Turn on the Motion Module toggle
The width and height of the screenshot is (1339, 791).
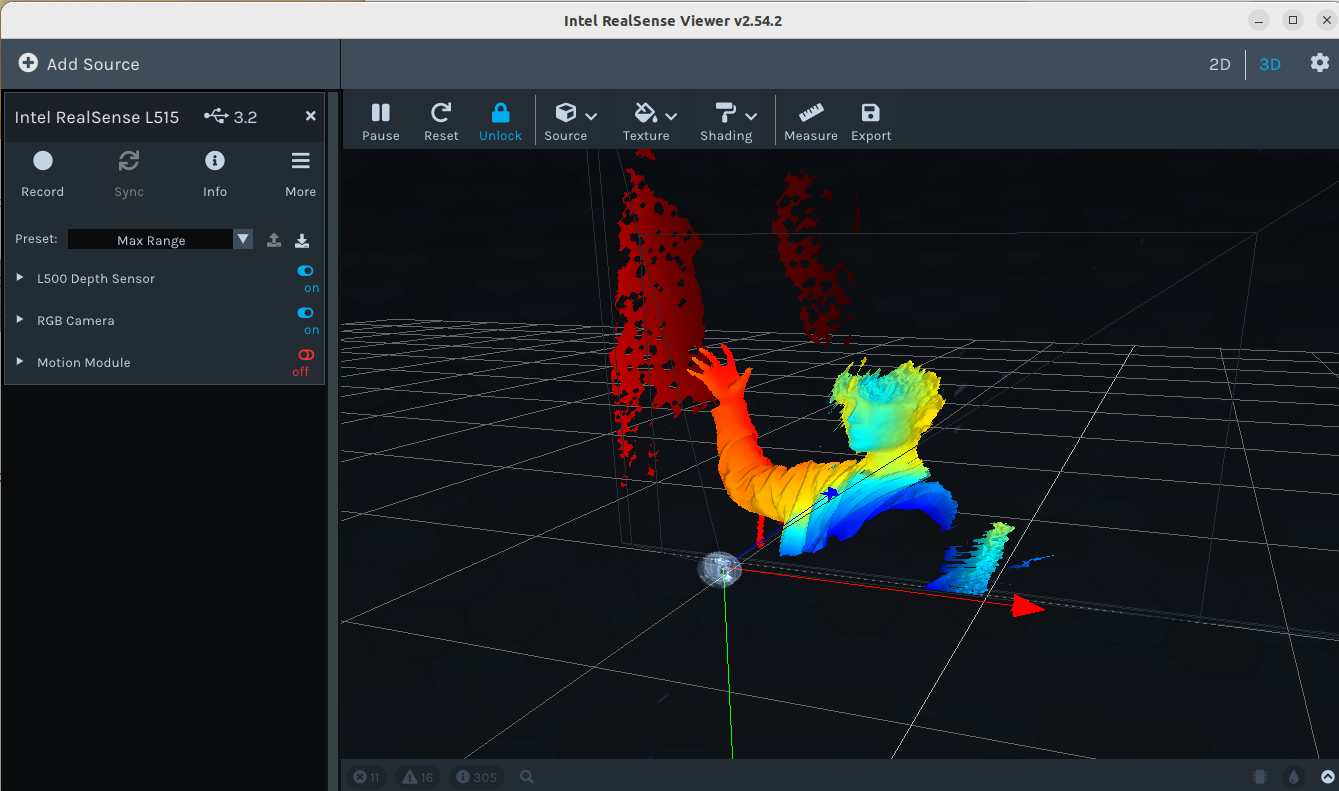[305, 355]
